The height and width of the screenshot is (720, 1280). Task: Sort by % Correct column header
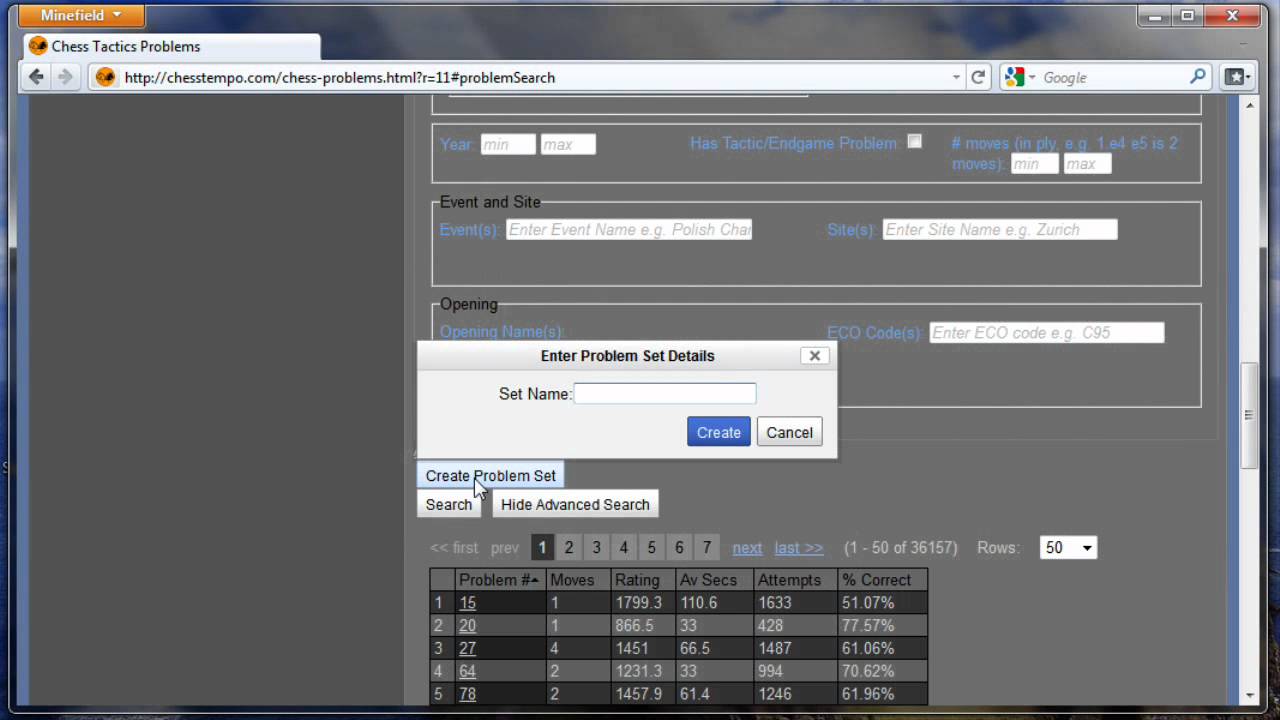881,580
